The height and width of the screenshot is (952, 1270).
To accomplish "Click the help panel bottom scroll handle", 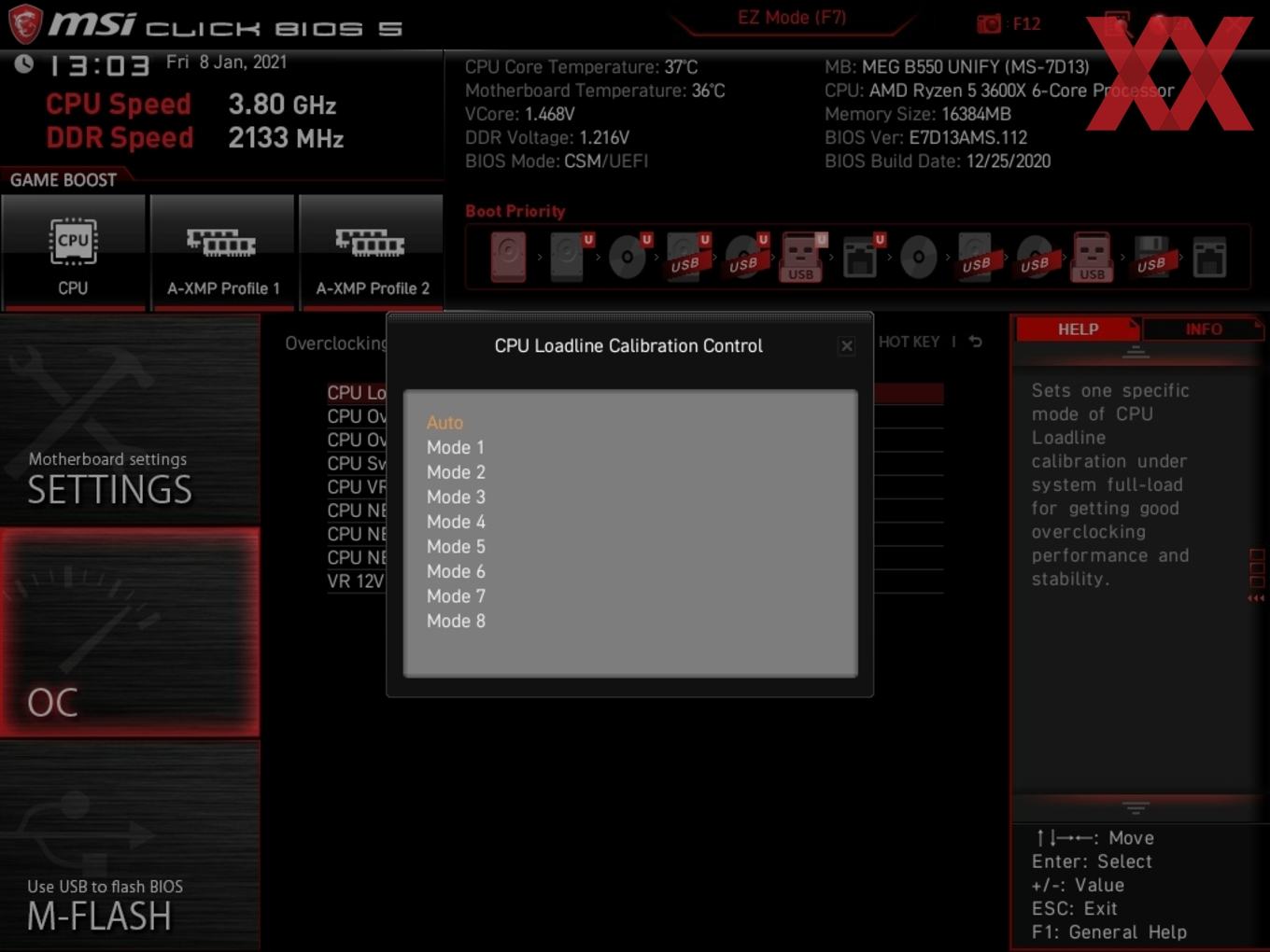I will click(x=1136, y=807).
